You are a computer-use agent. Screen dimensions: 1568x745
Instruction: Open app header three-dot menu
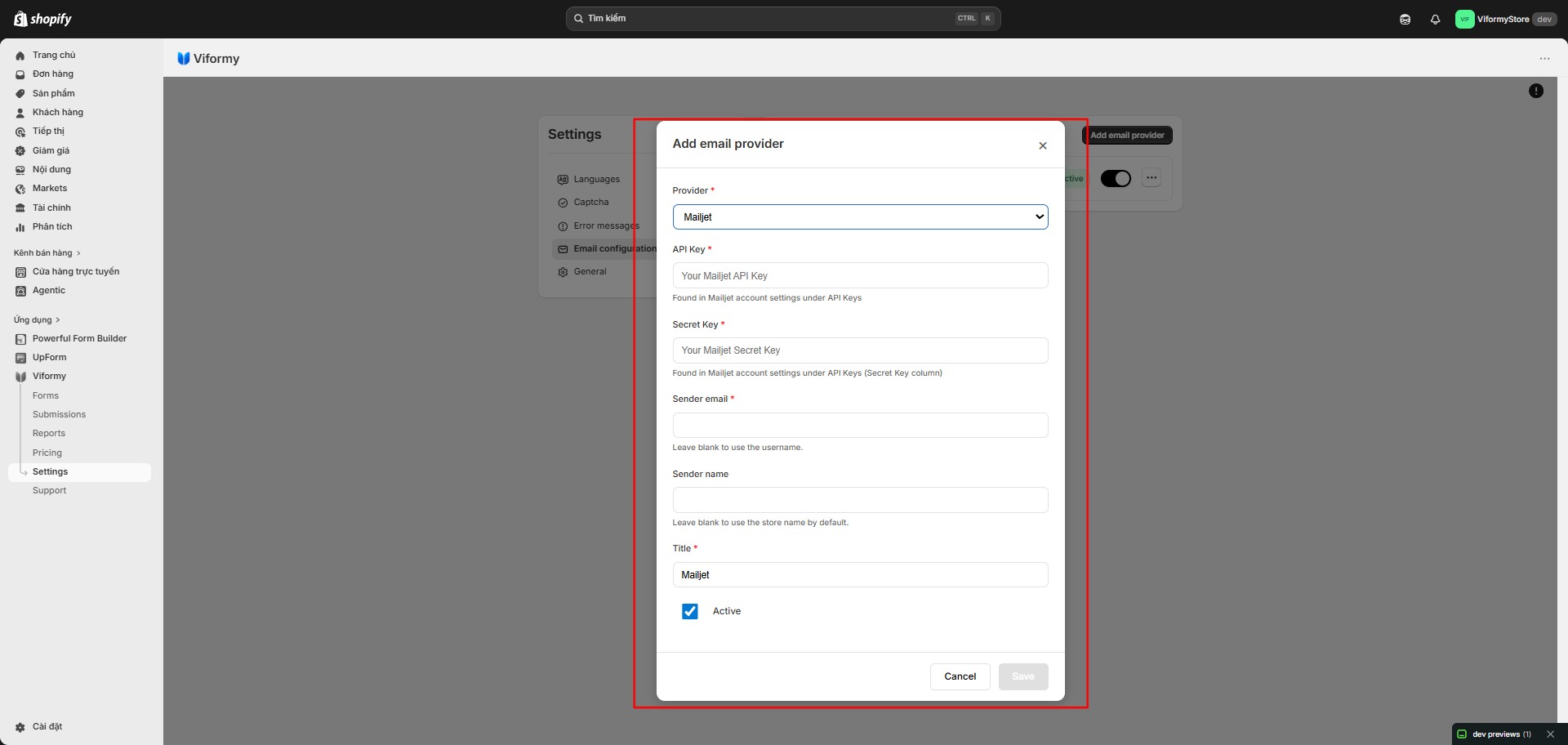(1544, 59)
